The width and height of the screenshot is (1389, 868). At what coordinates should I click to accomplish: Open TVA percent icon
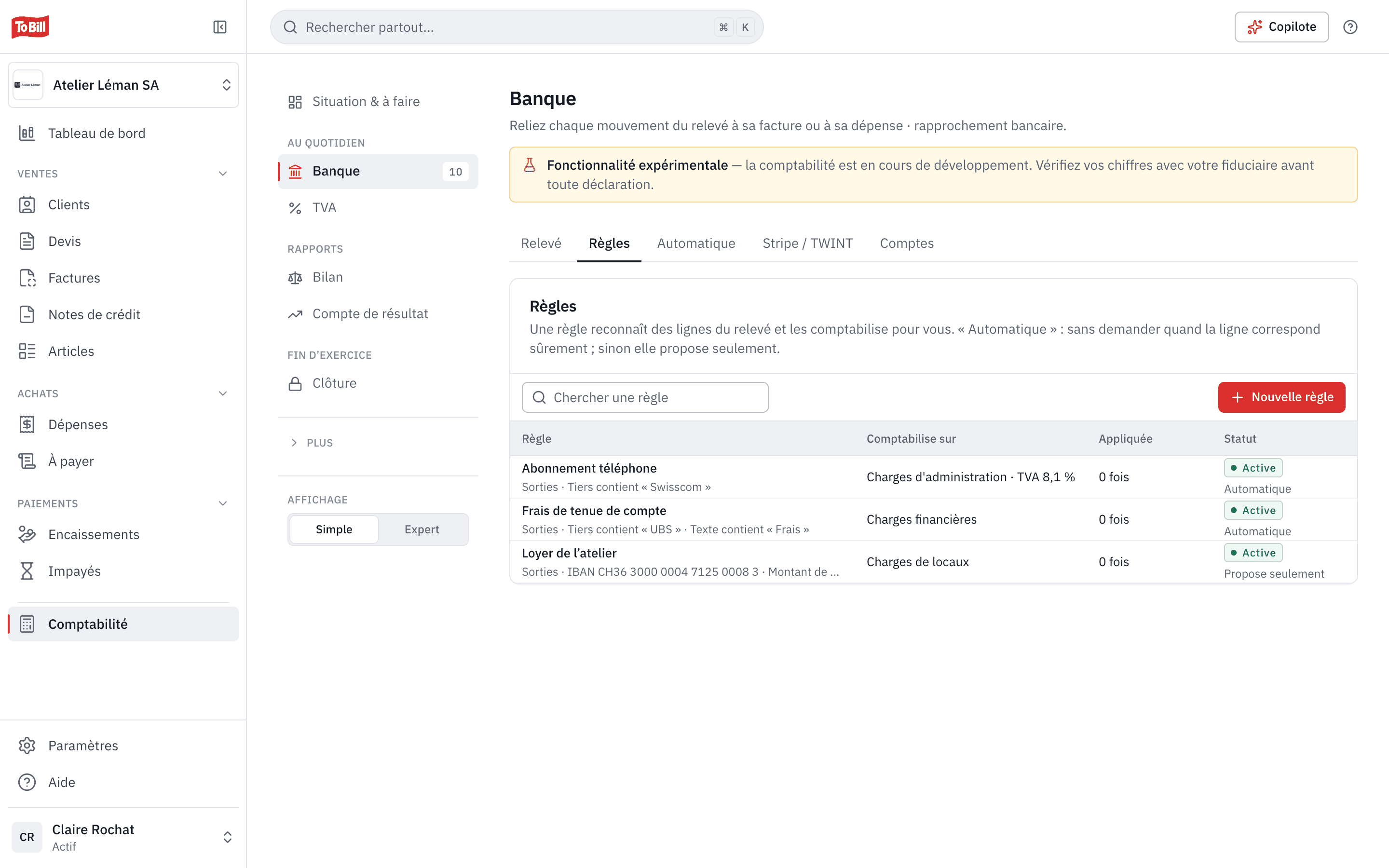coord(295,208)
